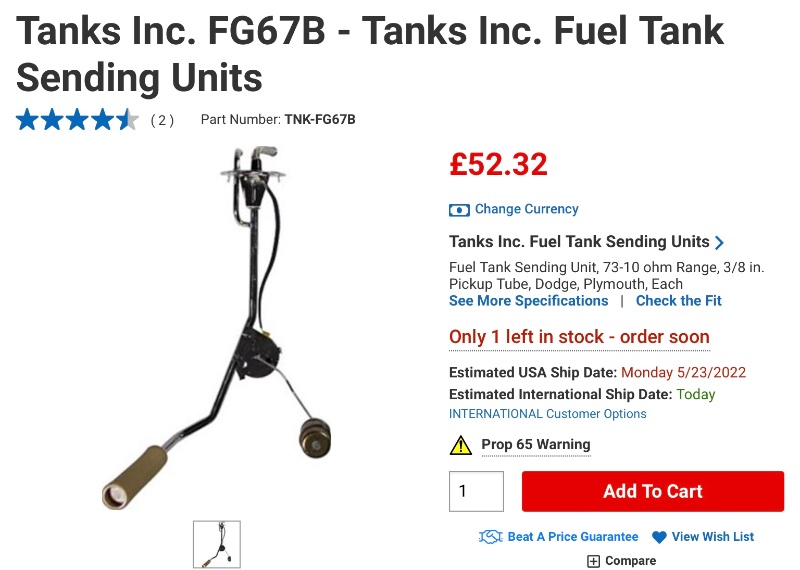Open Beat A Price Guarantee link
Viewport: 800px width, 570px height.
click(x=572, y=537)
